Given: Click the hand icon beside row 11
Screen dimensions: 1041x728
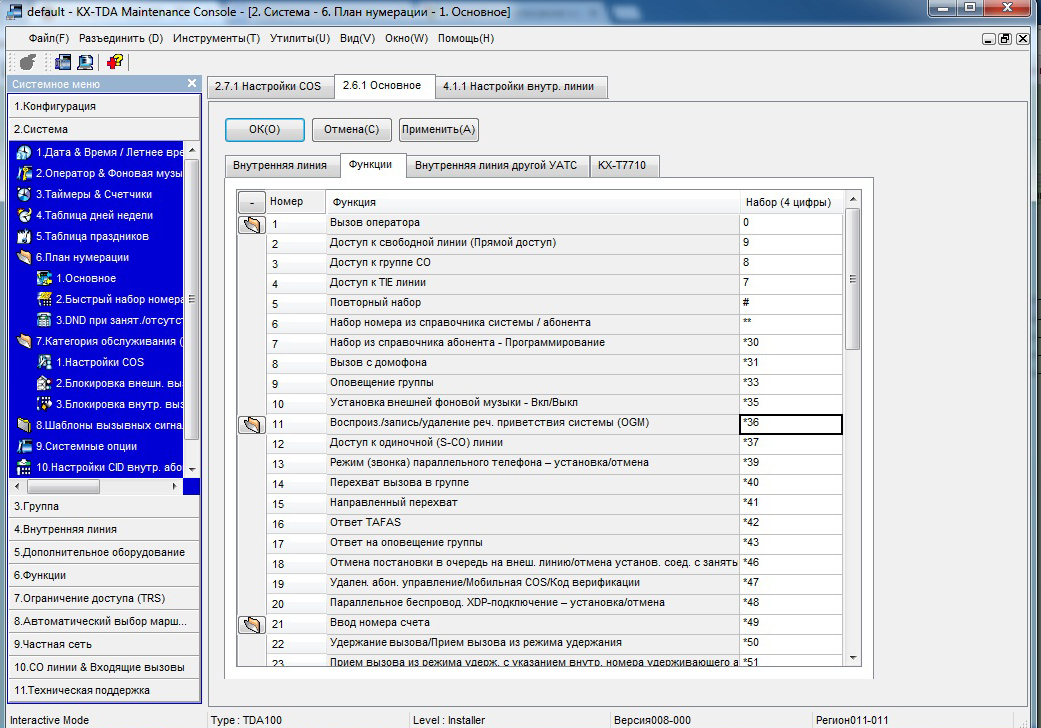Looking at the screenshot, I should click(252, 425).
